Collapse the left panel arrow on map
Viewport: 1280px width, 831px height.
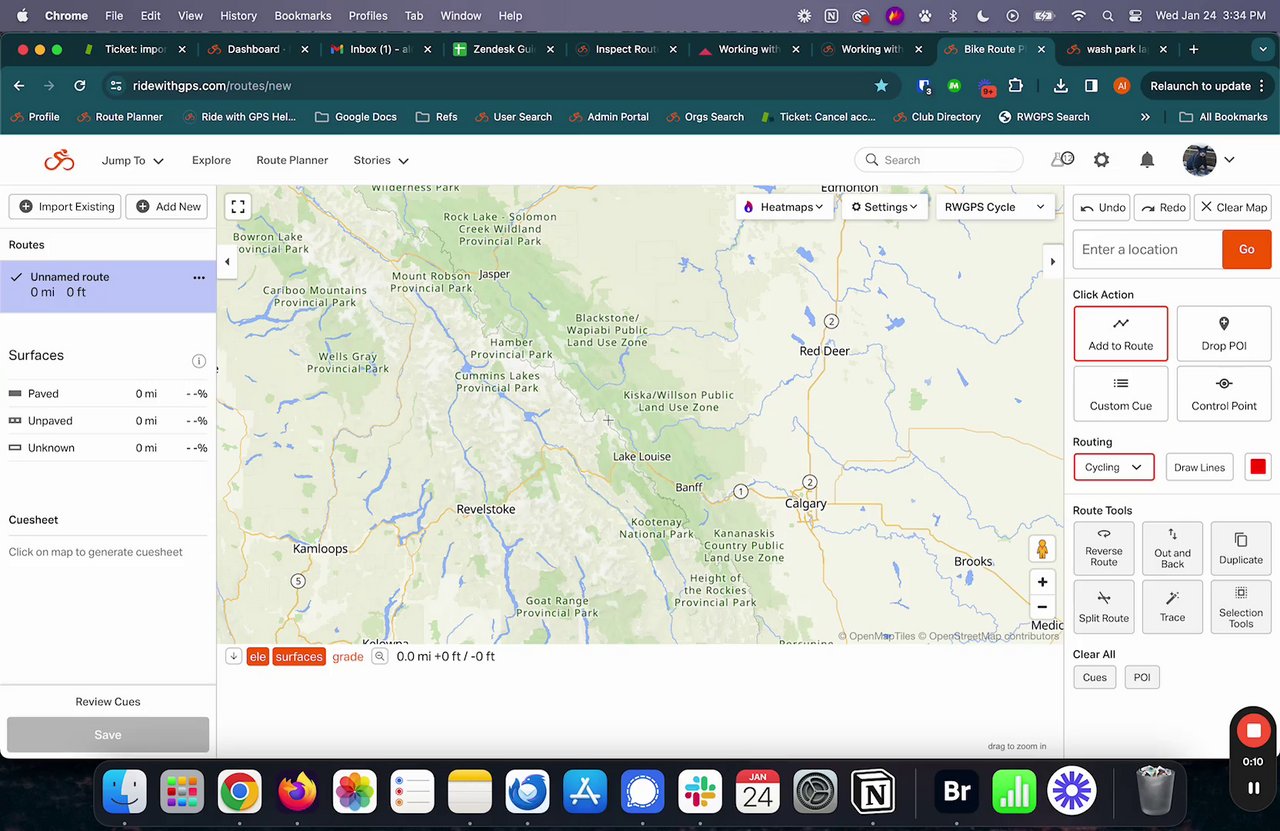[x=227, y=262]
